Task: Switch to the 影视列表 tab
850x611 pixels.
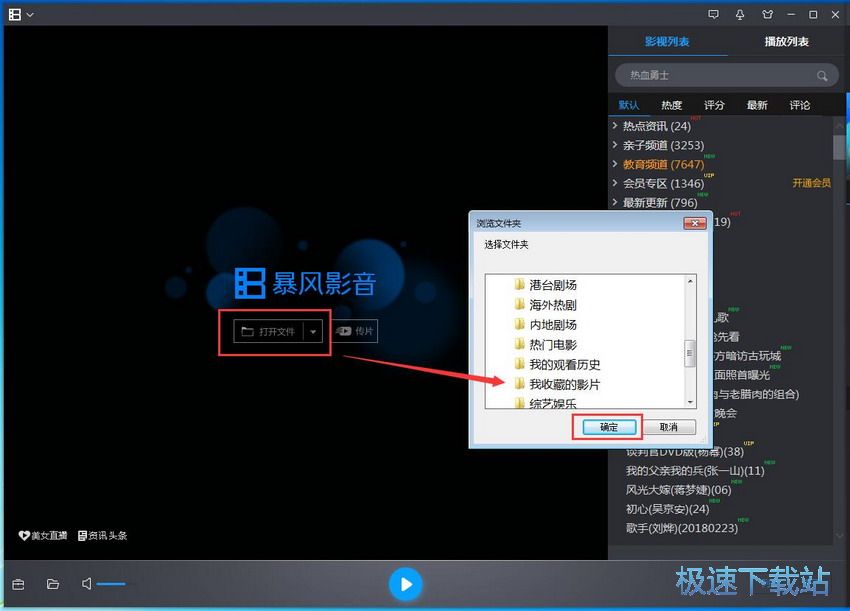Action: tap(667, 42)
